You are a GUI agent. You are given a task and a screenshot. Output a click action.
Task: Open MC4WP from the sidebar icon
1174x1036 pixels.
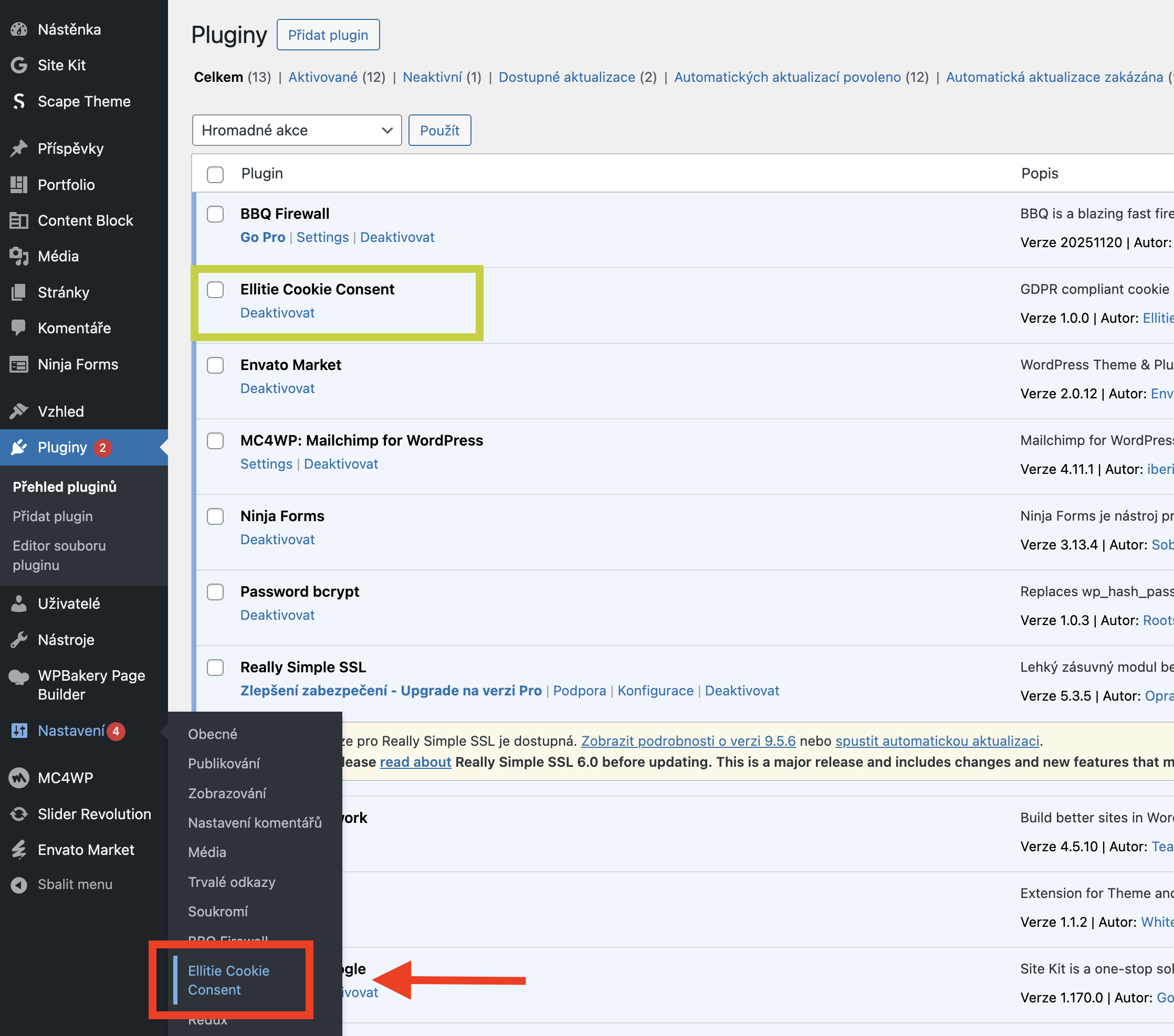pos(19,778)
